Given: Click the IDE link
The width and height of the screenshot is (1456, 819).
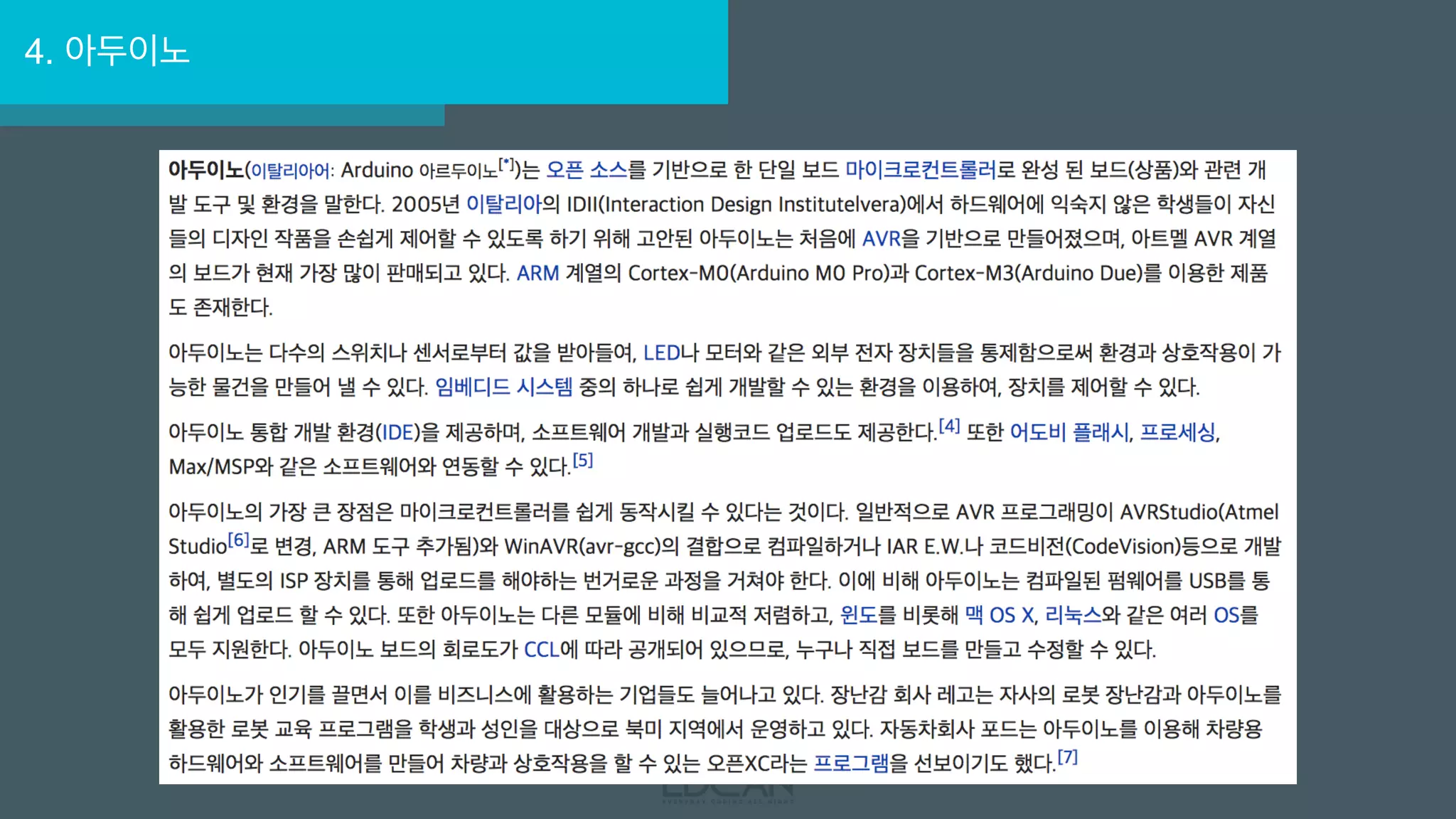Looking at the screenshot, I should (x=398, y=432).
